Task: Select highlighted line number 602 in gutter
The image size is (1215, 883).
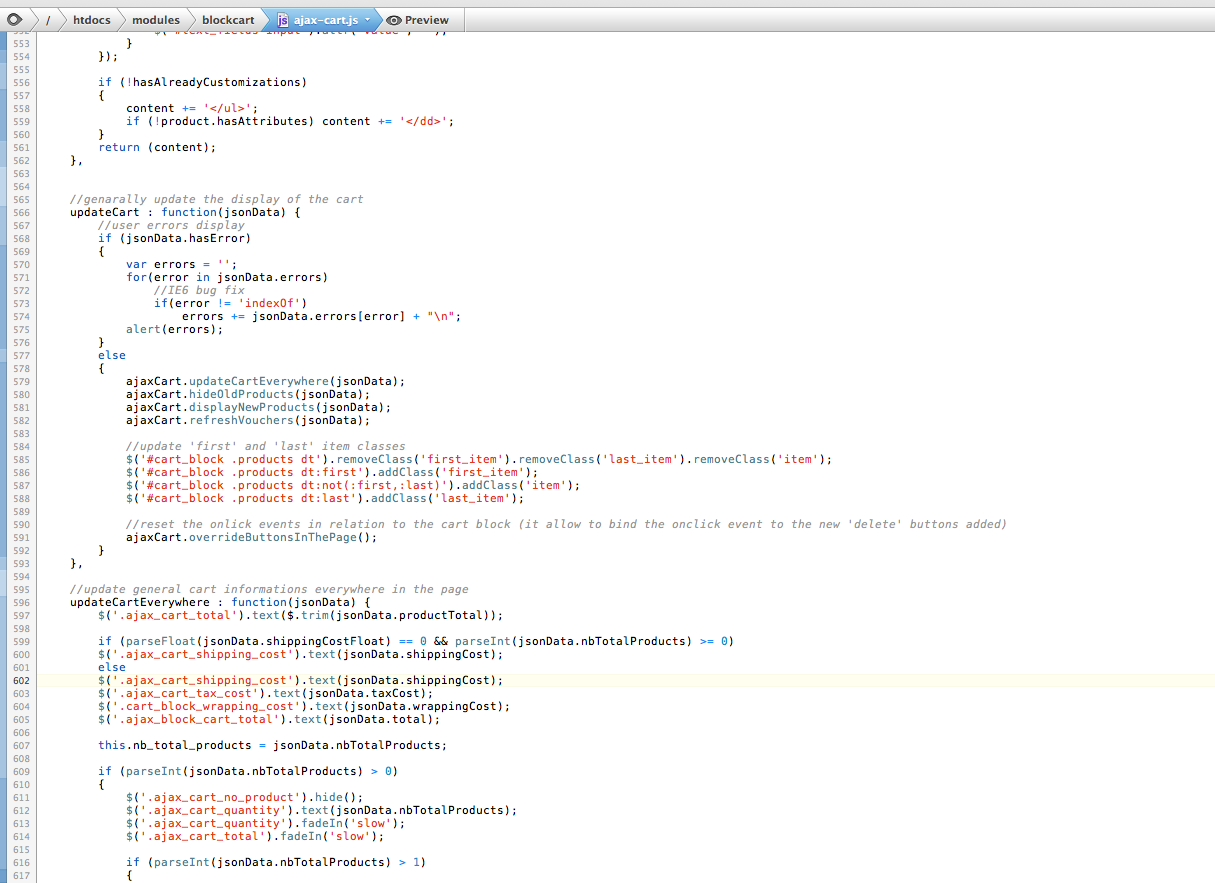Action: coord(21,680)
